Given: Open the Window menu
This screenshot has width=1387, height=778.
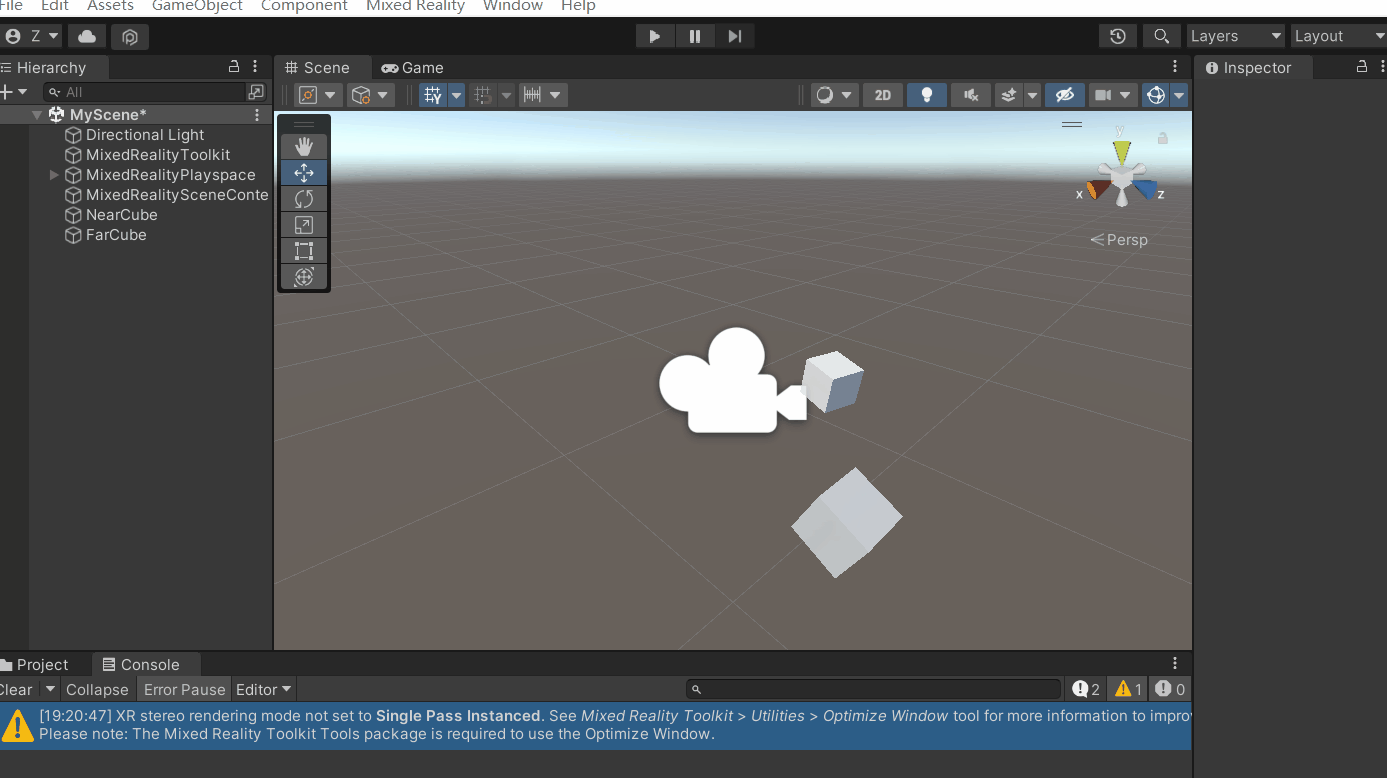Looking at the screenshot, I should (x=513, y=6).
